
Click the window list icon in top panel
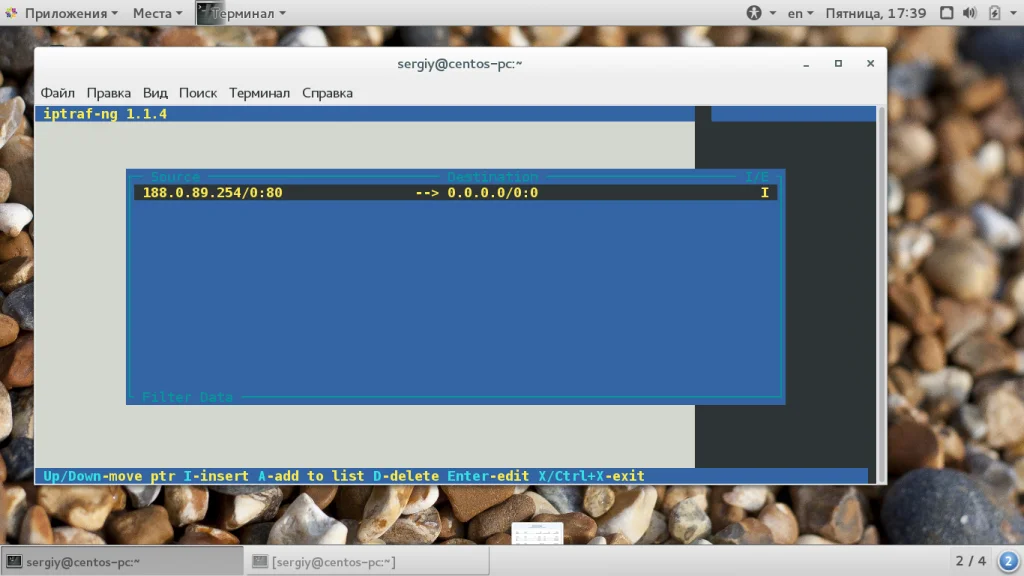click(x=946, y=13)
